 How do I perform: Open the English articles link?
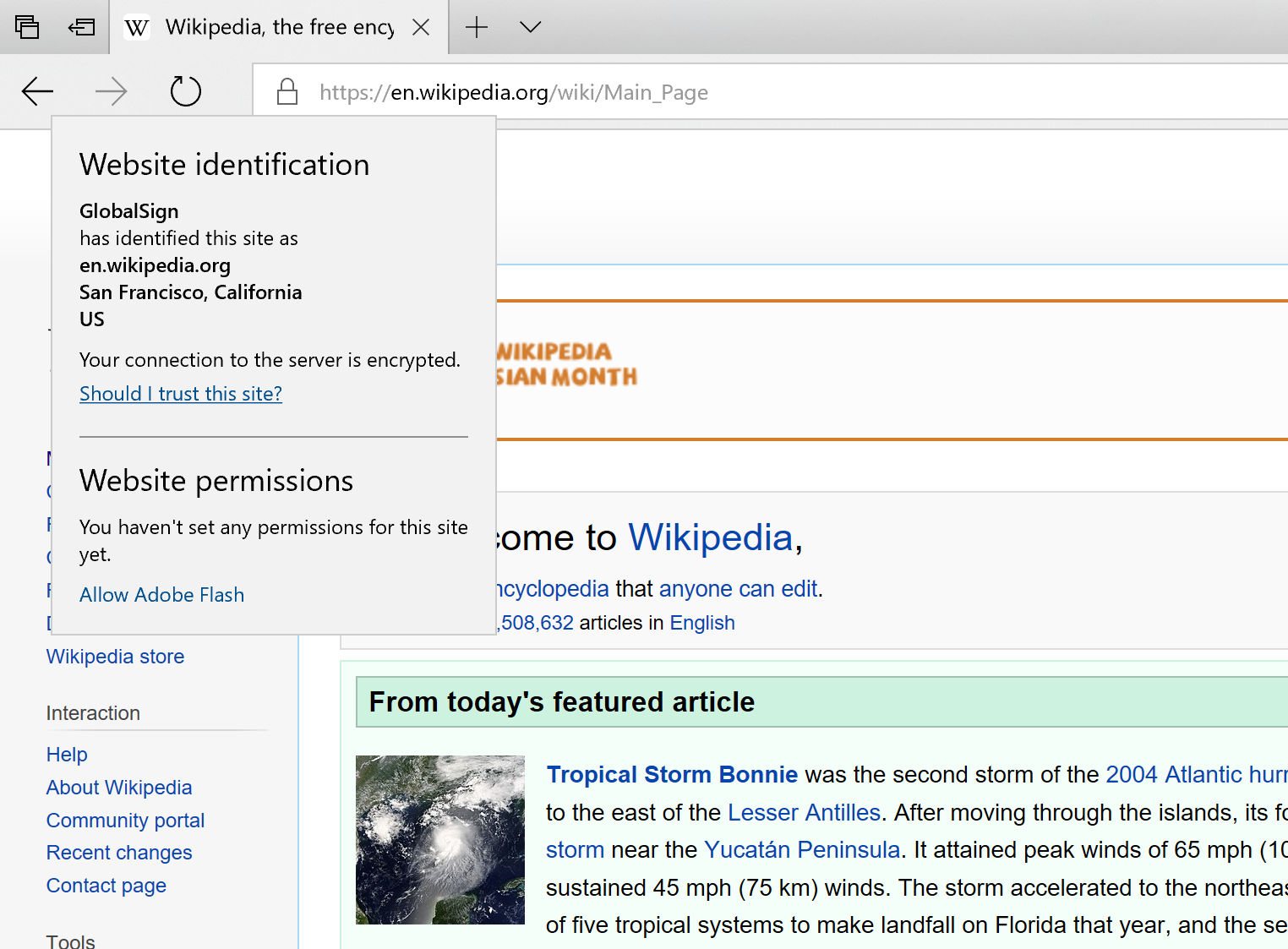pyautogui.click(x=702, y=623)
